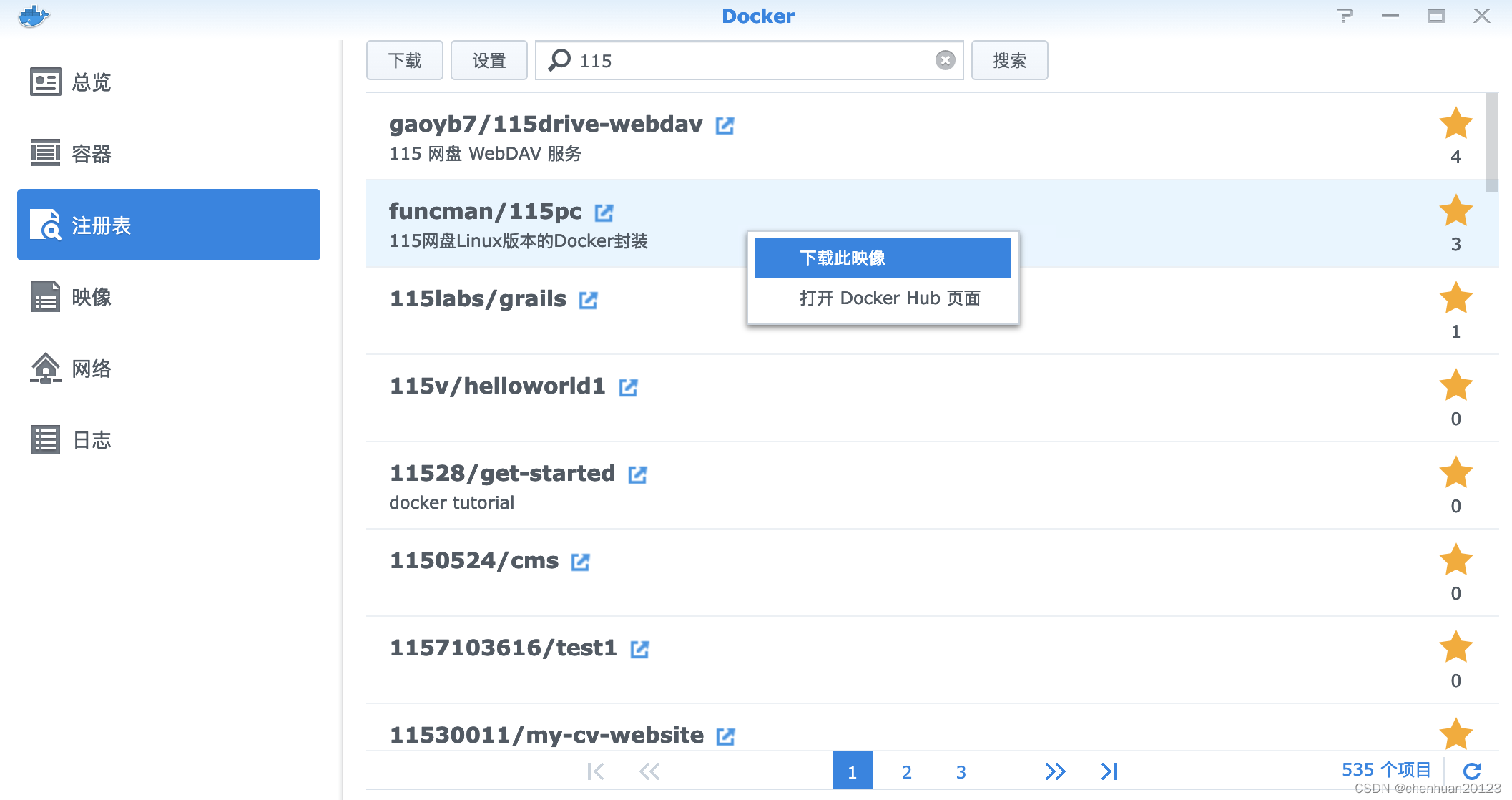The height and width of the screenshot is (800, 1512).
Task: Select page 1 in the pagination
Action: tap(852, 771)
